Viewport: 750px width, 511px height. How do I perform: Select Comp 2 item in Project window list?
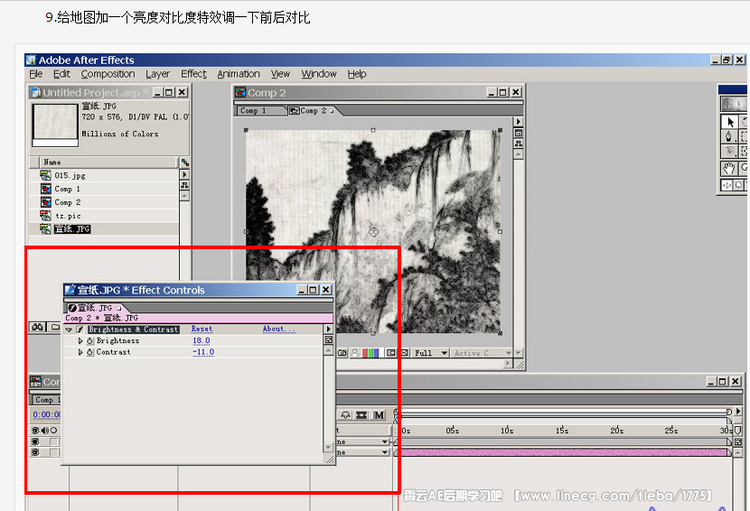[67, 202]
